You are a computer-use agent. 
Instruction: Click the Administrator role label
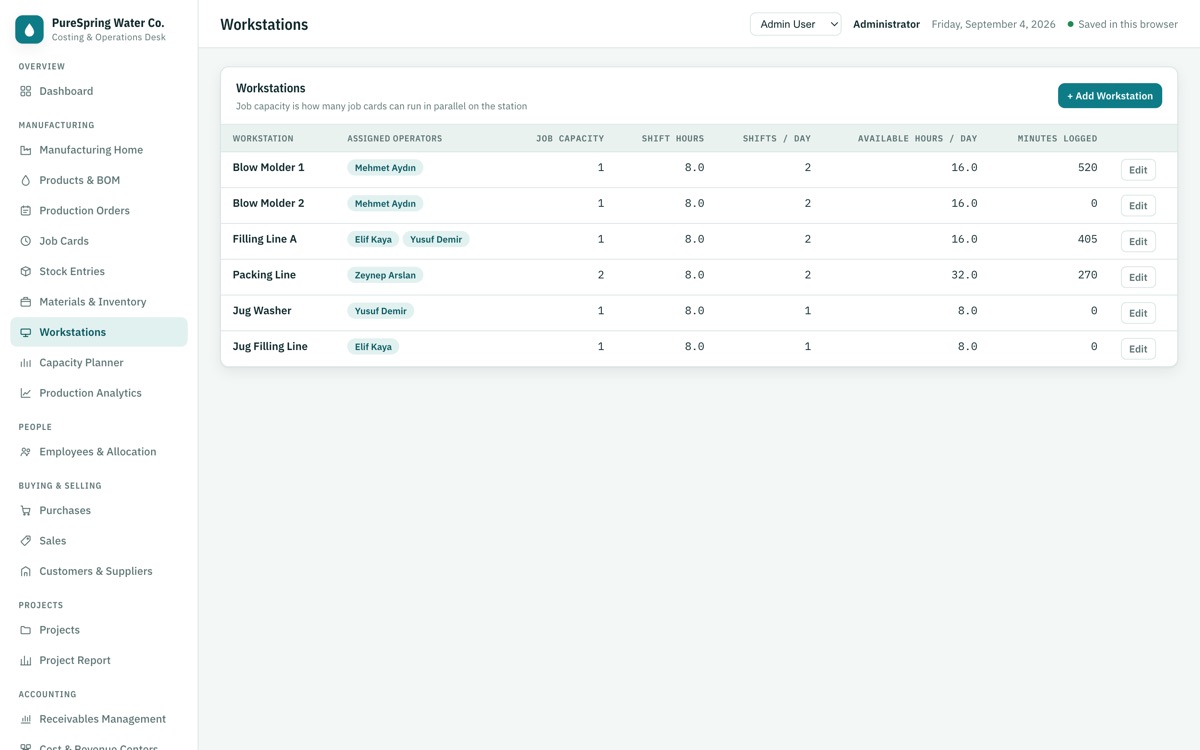(886, 24)
